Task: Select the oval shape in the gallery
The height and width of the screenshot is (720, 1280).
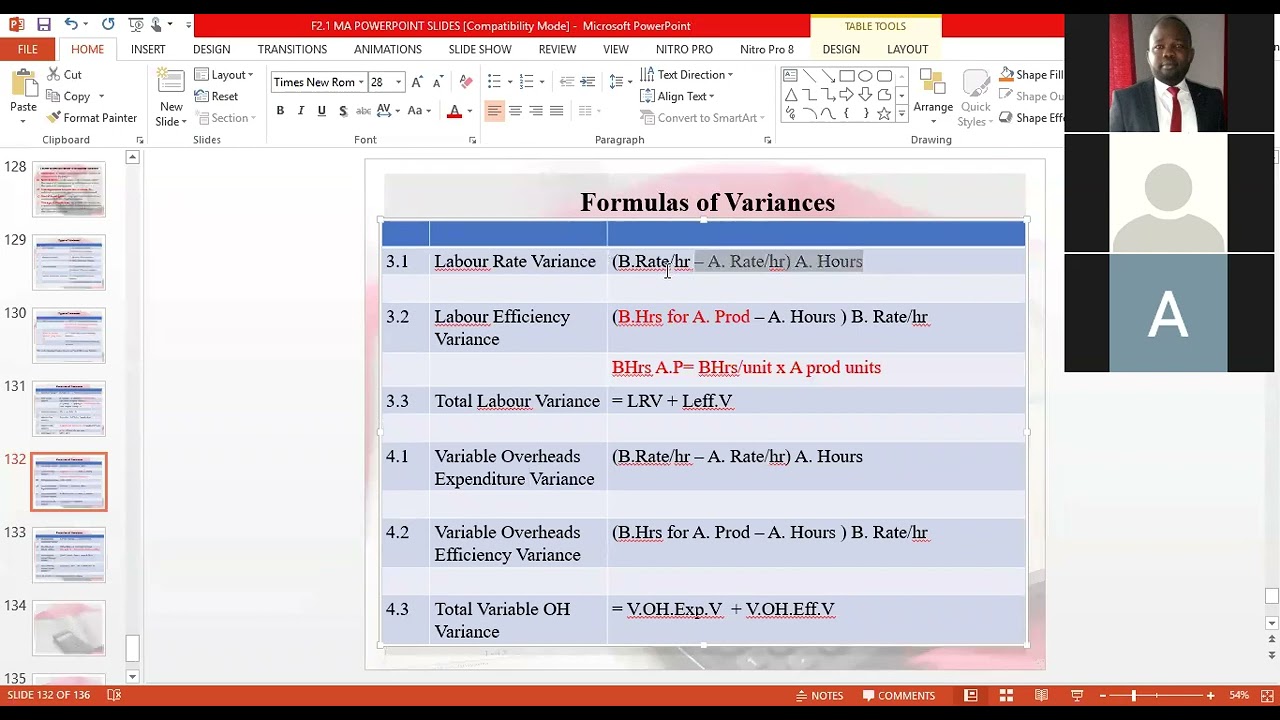Action: [x=865, y=76]
